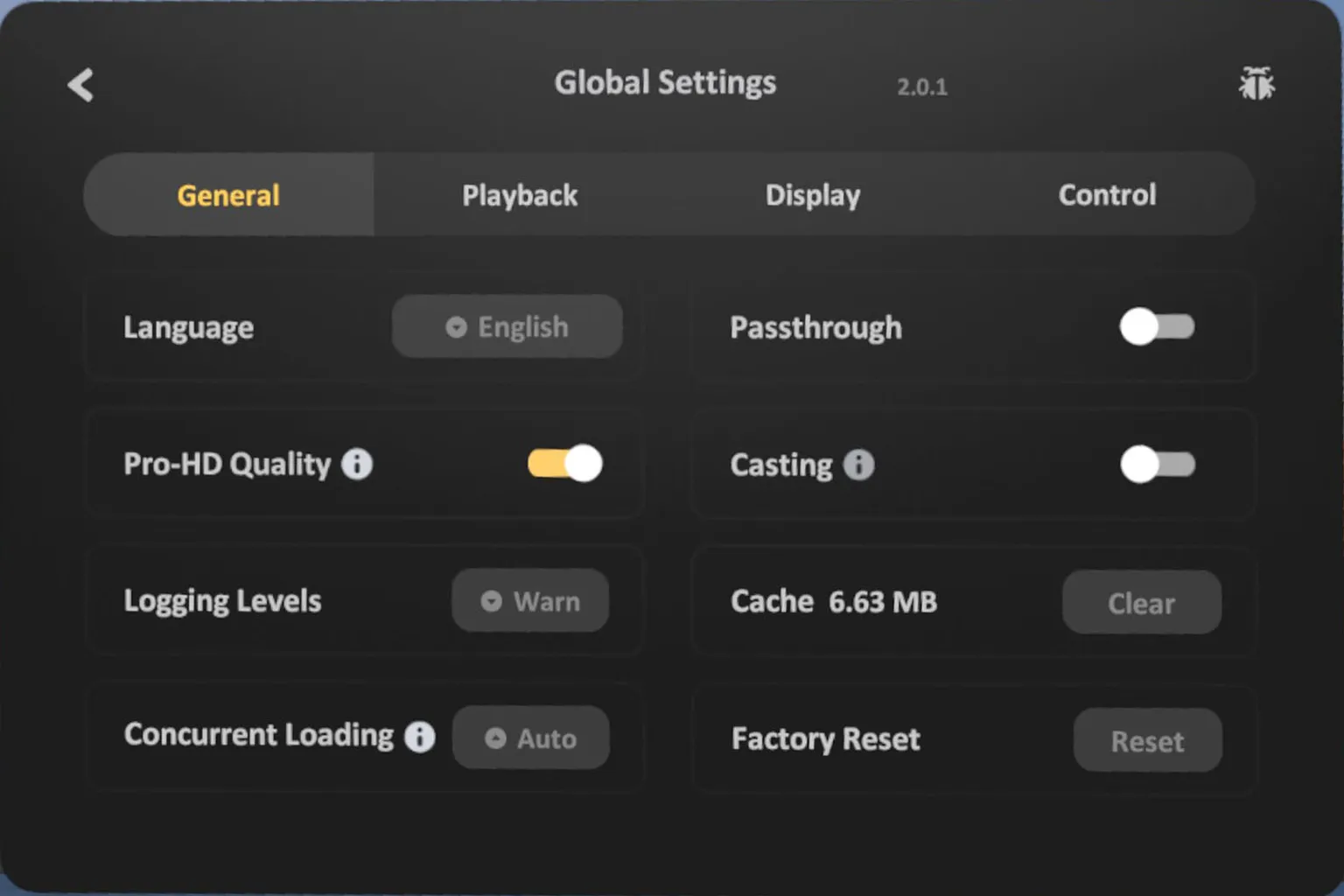
Task: Enable the Passthrough toggle
Action: 1157,326
